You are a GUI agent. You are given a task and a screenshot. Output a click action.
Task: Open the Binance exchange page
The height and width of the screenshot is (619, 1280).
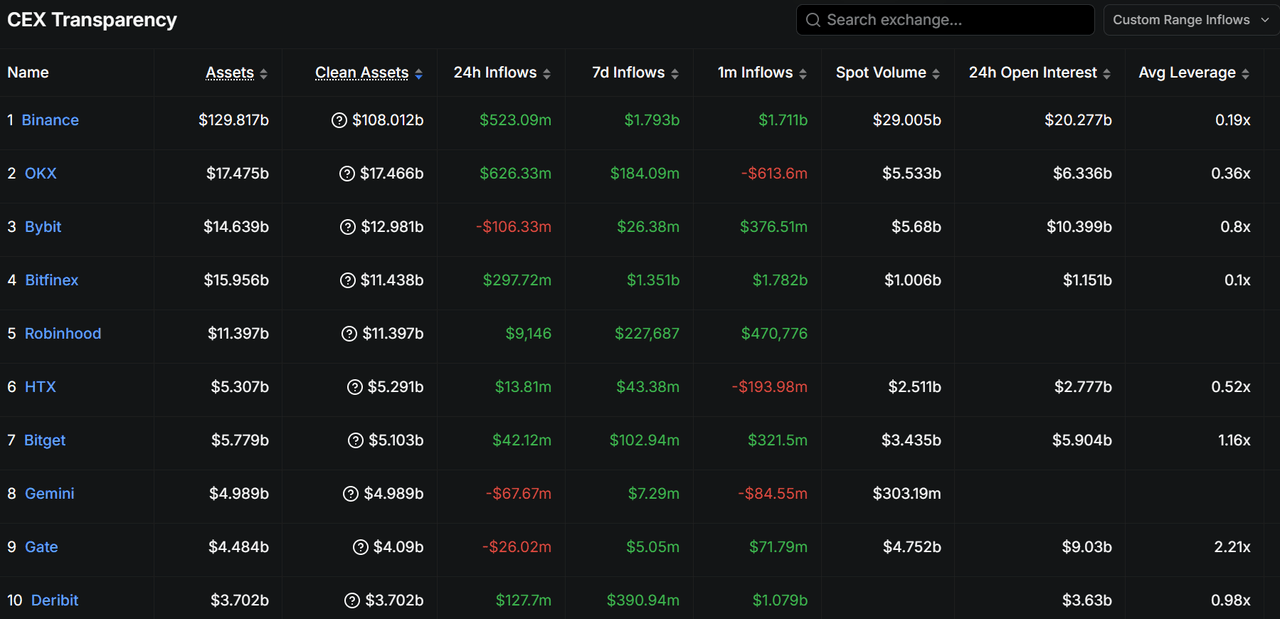(x=50, y=119)
